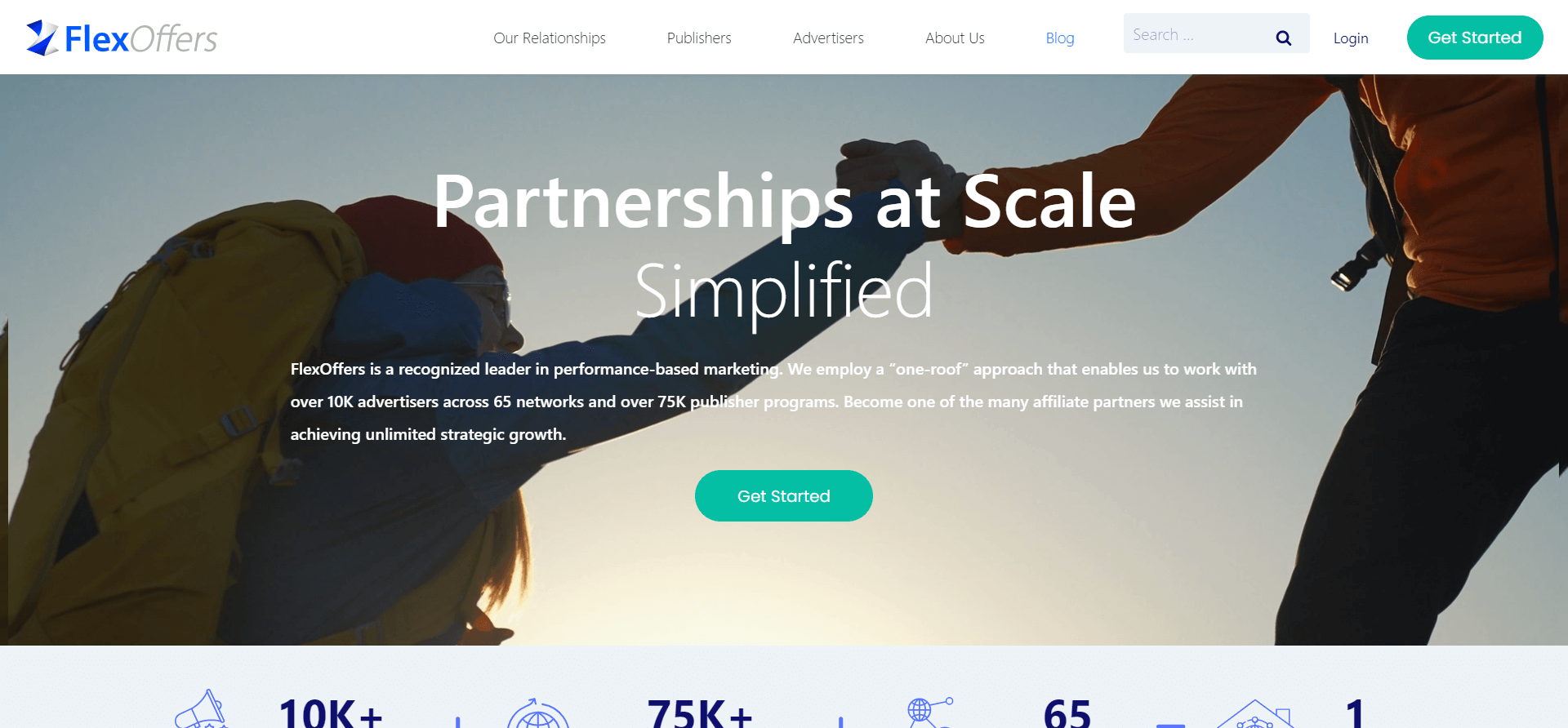Viewport: 1568px width, 728px height.
Task: Open the Login link
Action: click(x=1351, y=38)
